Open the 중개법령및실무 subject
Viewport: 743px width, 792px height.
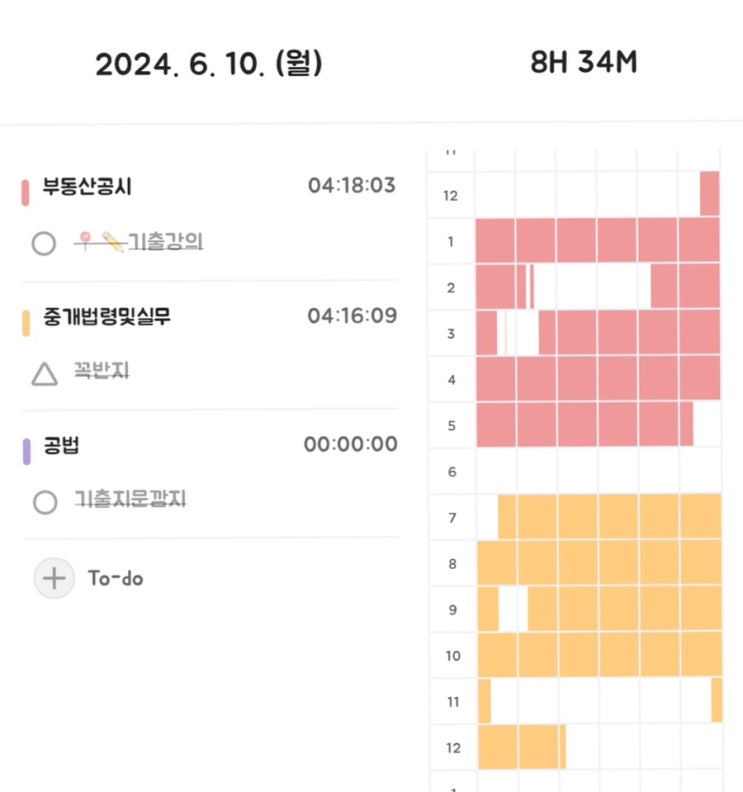113,316
